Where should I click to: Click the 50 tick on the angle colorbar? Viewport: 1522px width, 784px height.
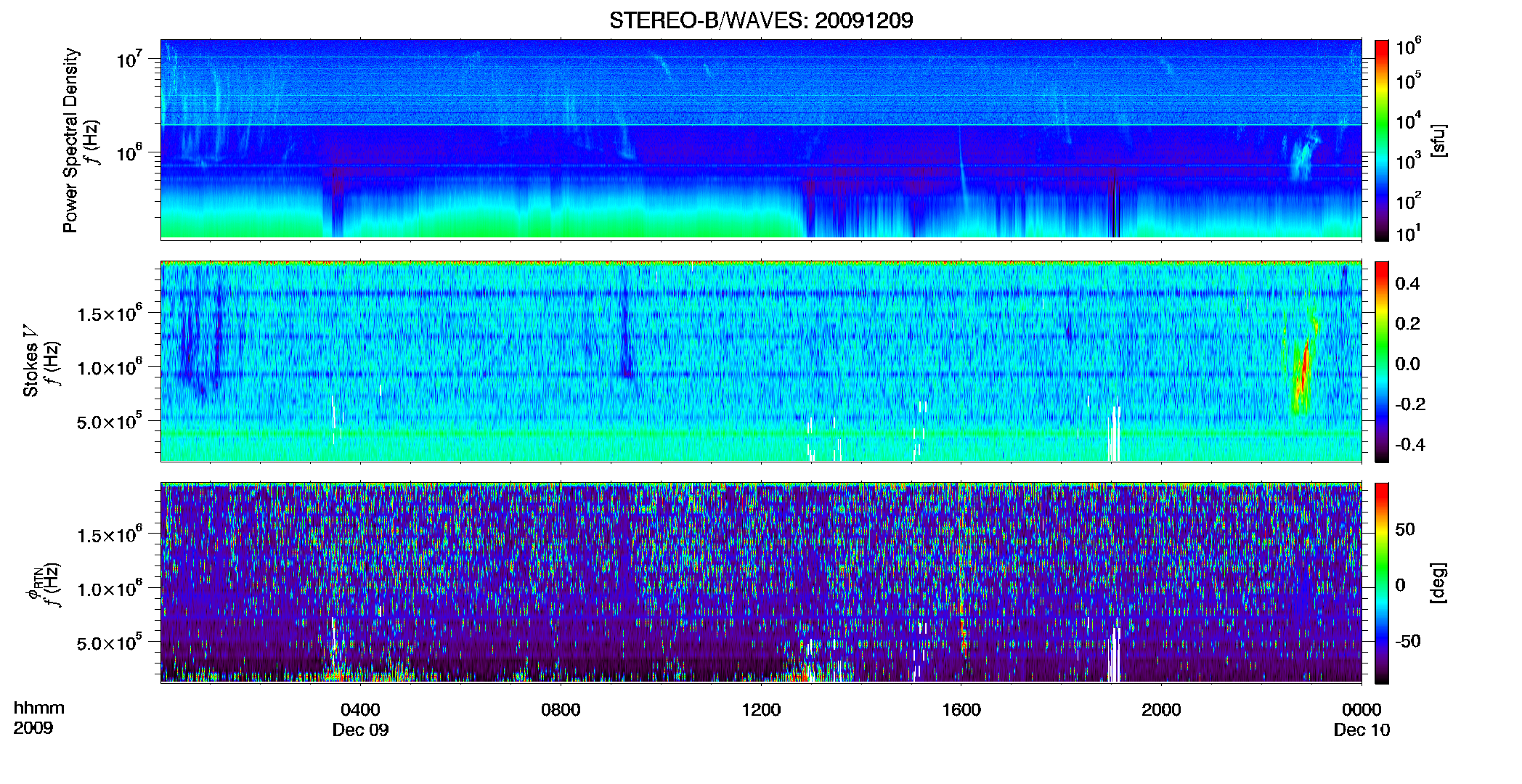pos(1404,529)
